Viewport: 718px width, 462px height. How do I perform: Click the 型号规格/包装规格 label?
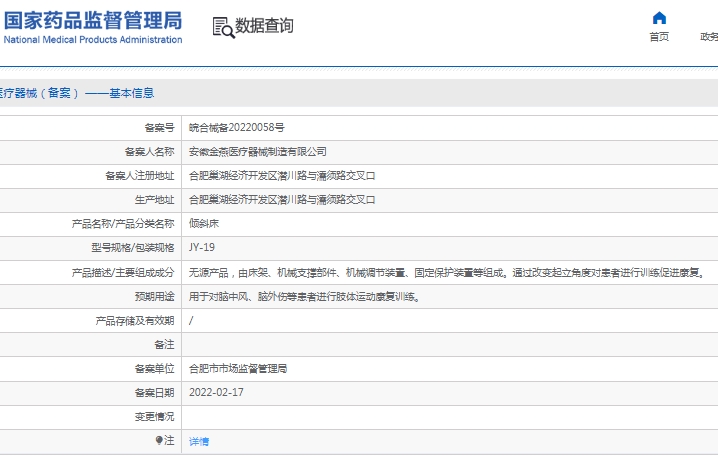133,248
